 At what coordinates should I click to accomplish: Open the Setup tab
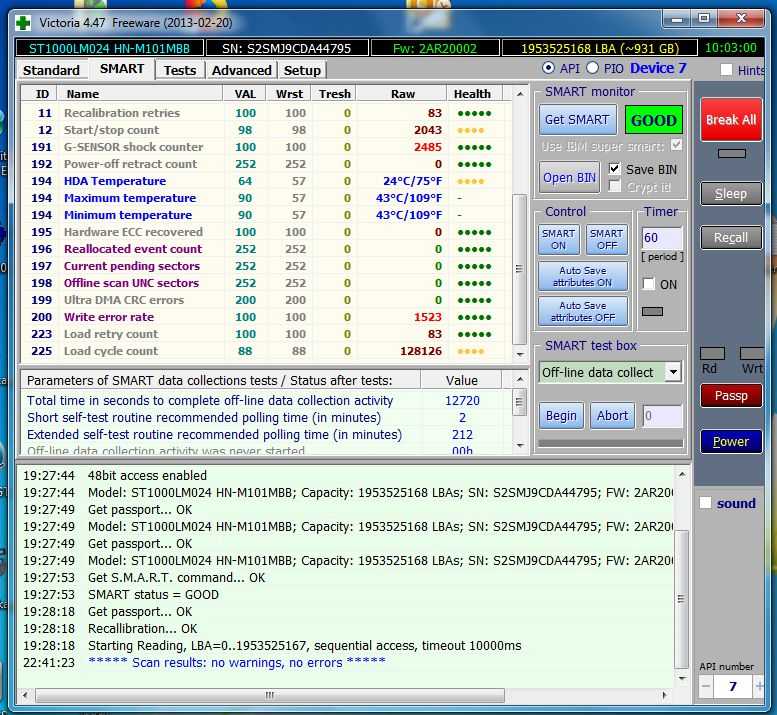coord(302,70)
